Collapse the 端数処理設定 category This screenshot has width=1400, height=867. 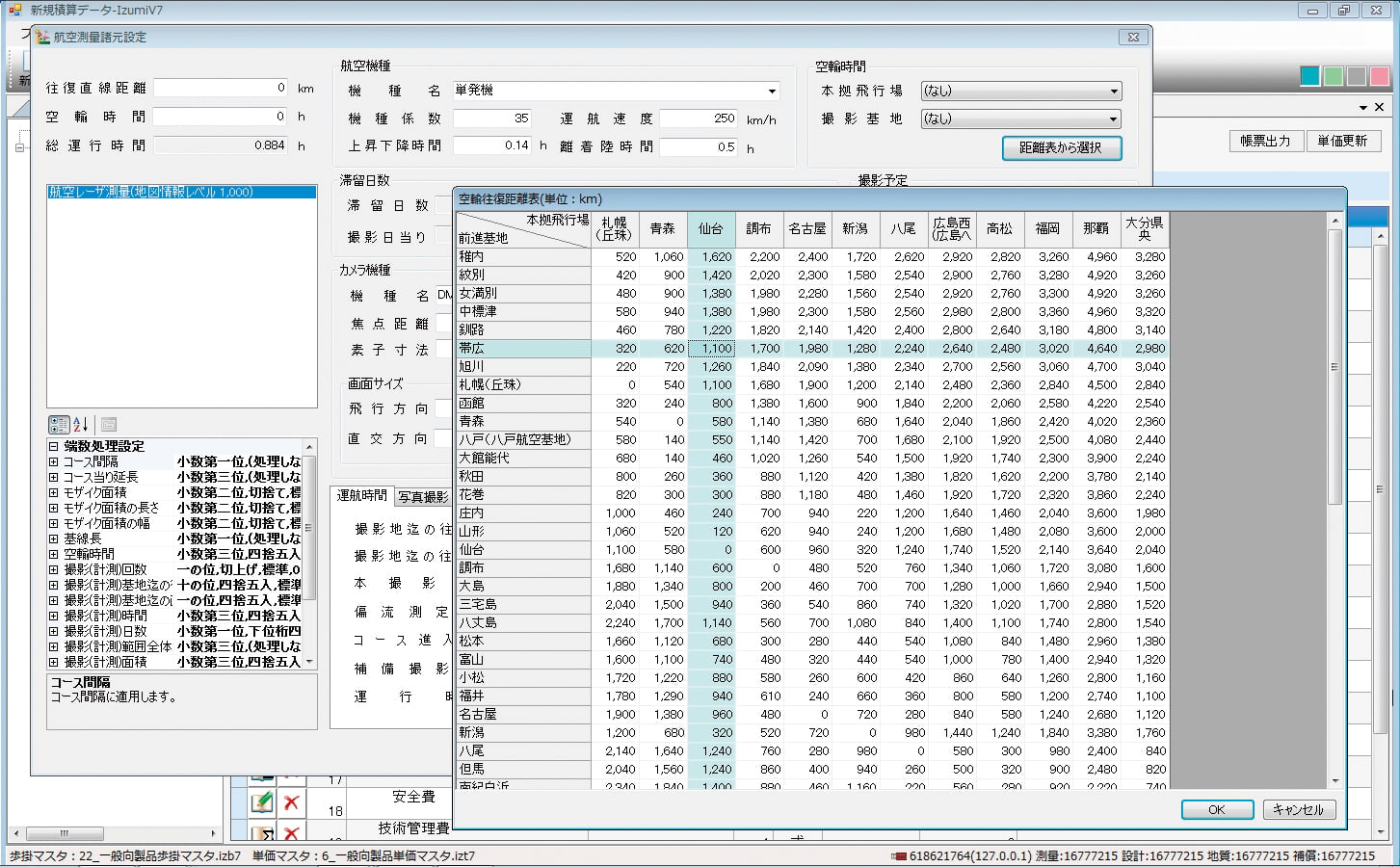point(54,446)
